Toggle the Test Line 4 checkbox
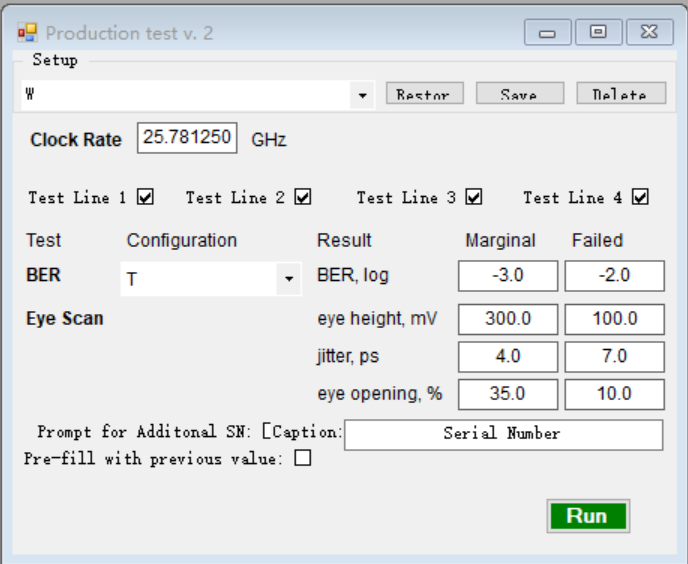688x564 pixels. (640, 197)
